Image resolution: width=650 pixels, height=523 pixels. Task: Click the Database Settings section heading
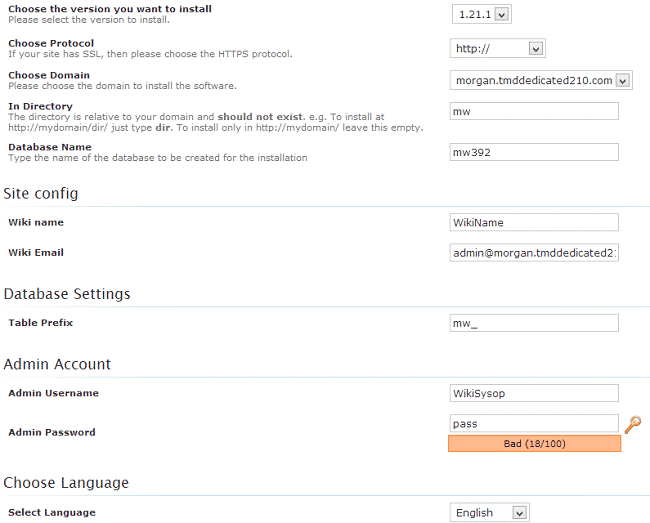click(67, 294)
